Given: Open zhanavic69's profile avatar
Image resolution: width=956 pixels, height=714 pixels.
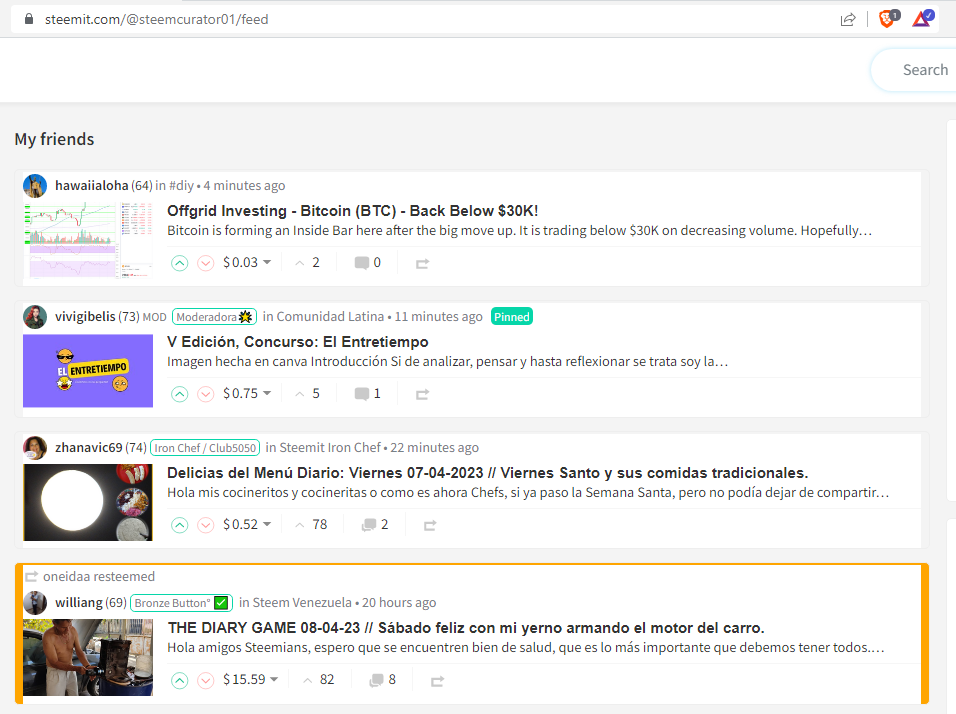Looking at the screenshot, I should 35,448.
